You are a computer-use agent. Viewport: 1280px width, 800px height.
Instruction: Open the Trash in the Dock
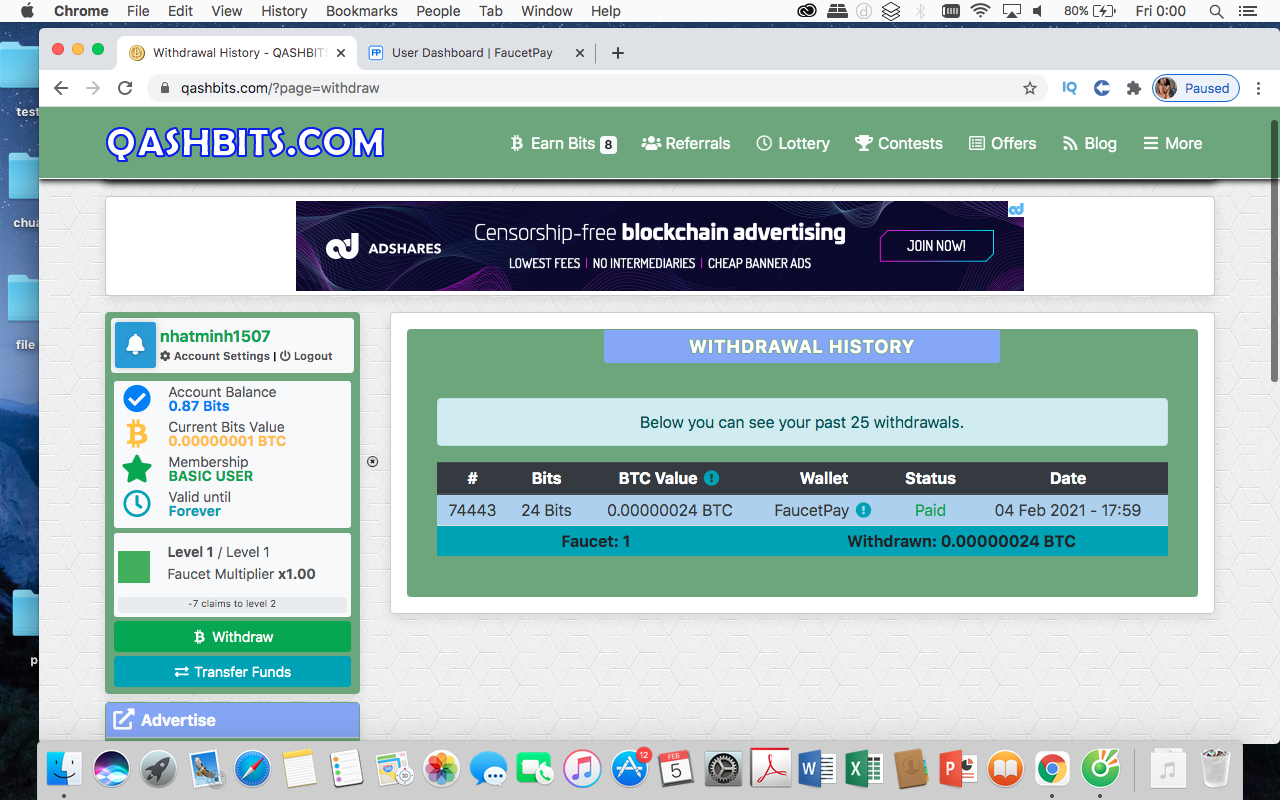1214,769
